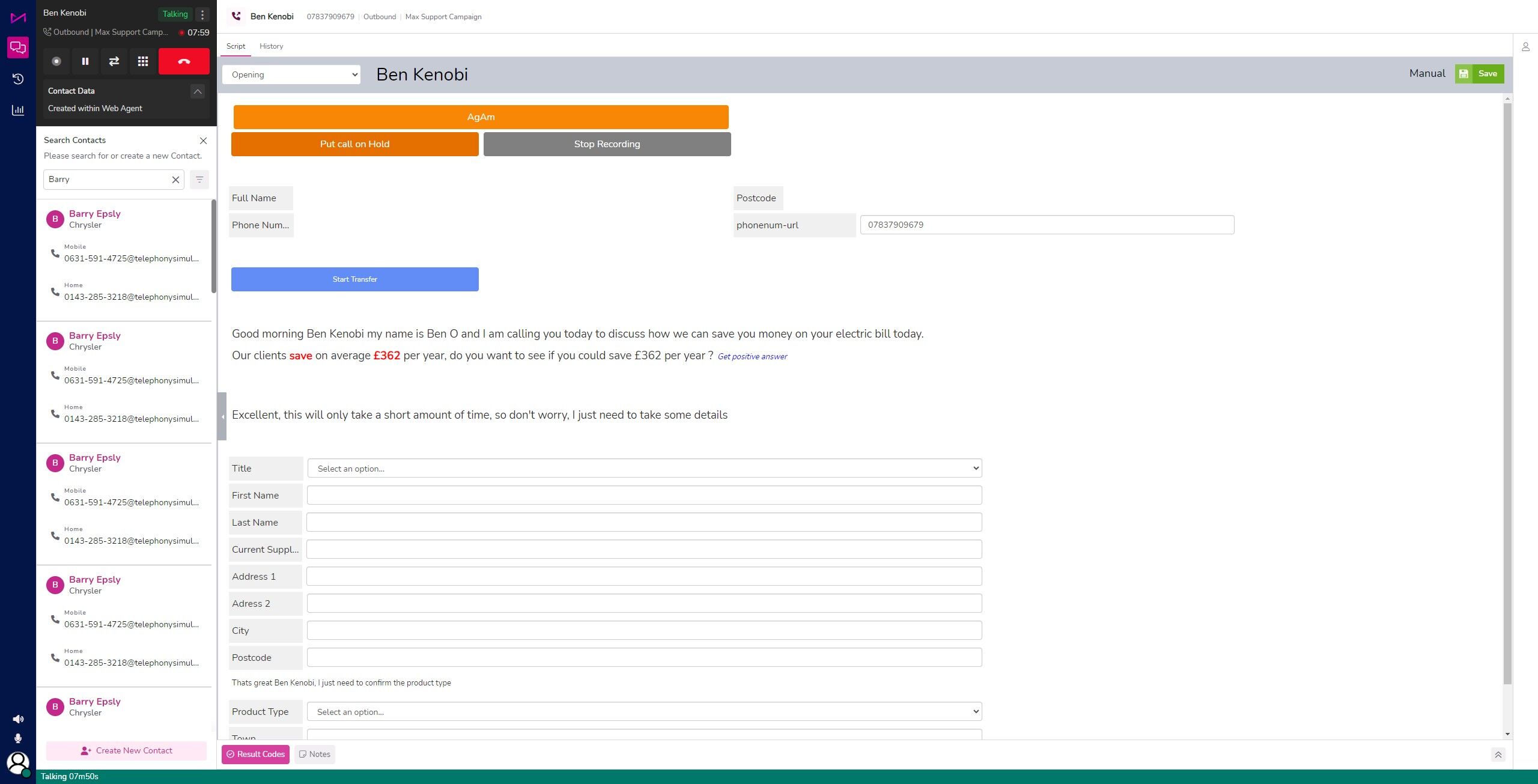Mute the microphone icon
Viewport: 1538px width, 784px height.
(18, 738)
